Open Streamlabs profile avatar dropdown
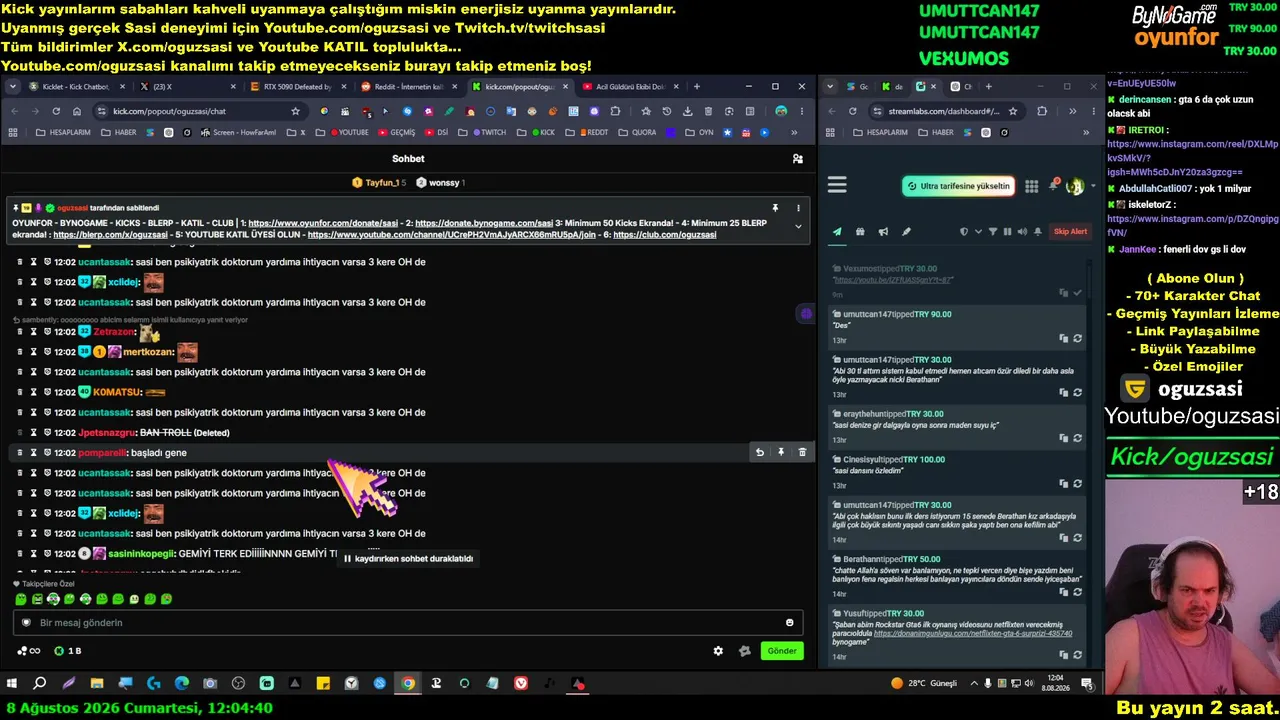Image resolution: width=1280 pixels, height=720 pixels. point(1078,186)
